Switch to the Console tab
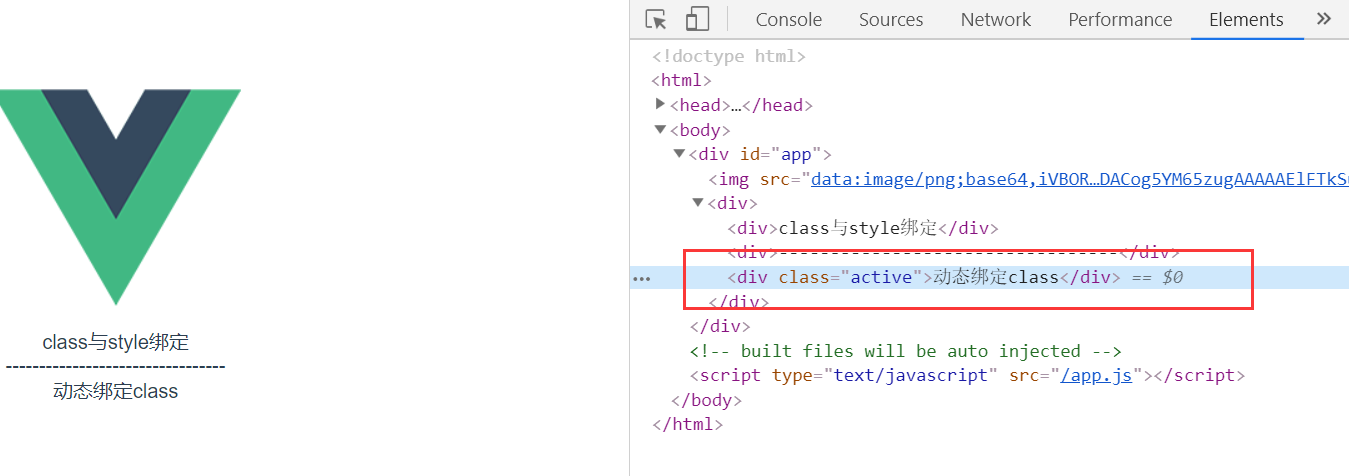 [x=788, y=20]
